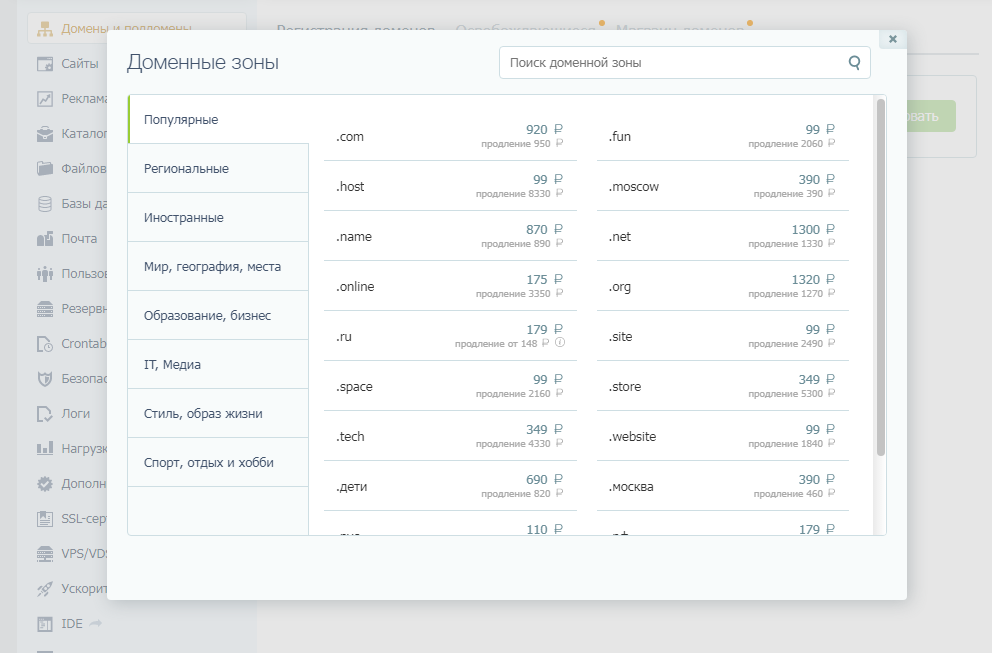Select the IT, Медиа category tab

(218, 364)
